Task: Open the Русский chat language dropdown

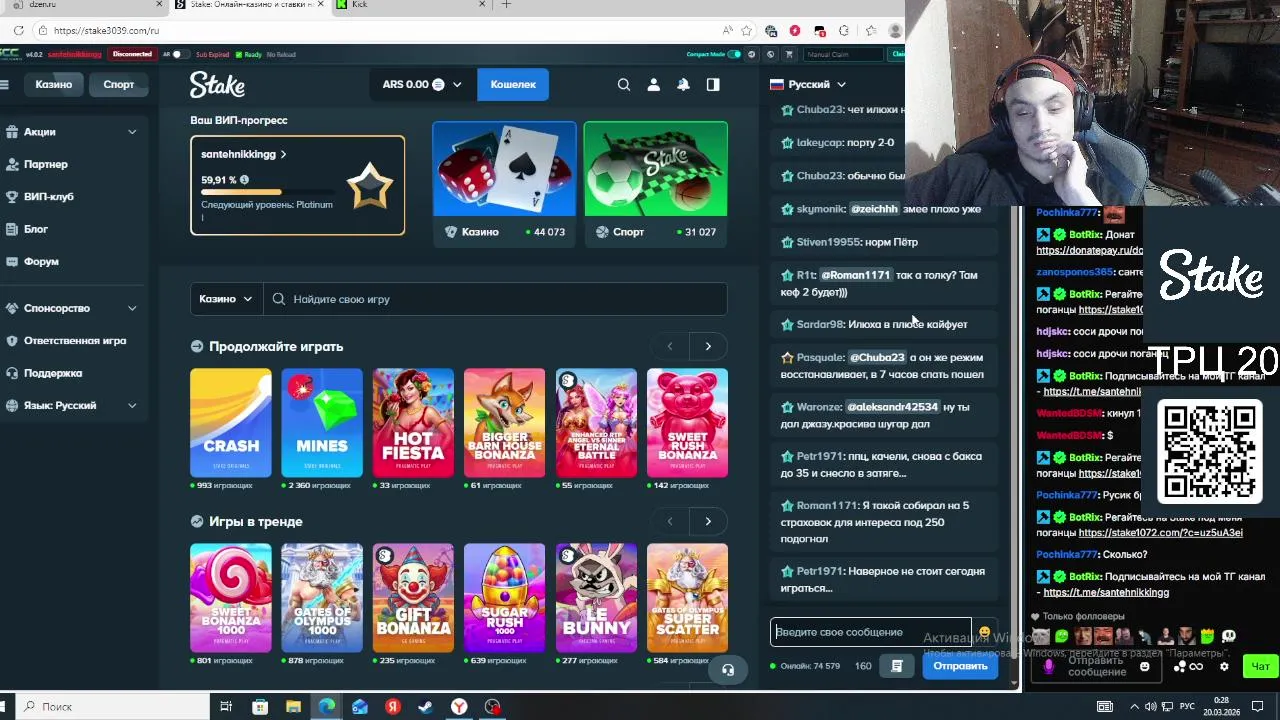Action: [808, 85]
